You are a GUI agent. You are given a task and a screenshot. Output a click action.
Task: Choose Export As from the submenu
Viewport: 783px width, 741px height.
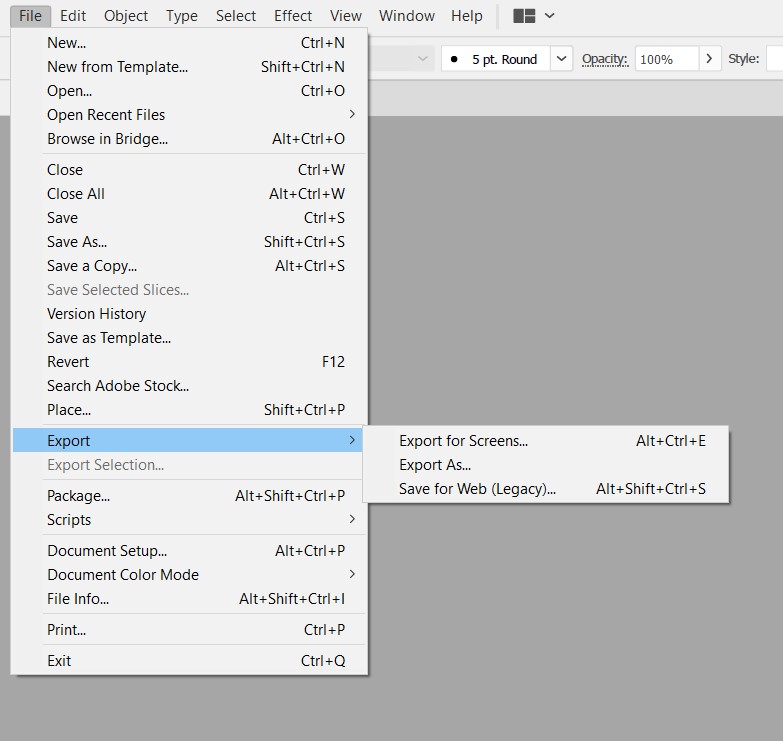pyautogui.click(x=435, y=465)
